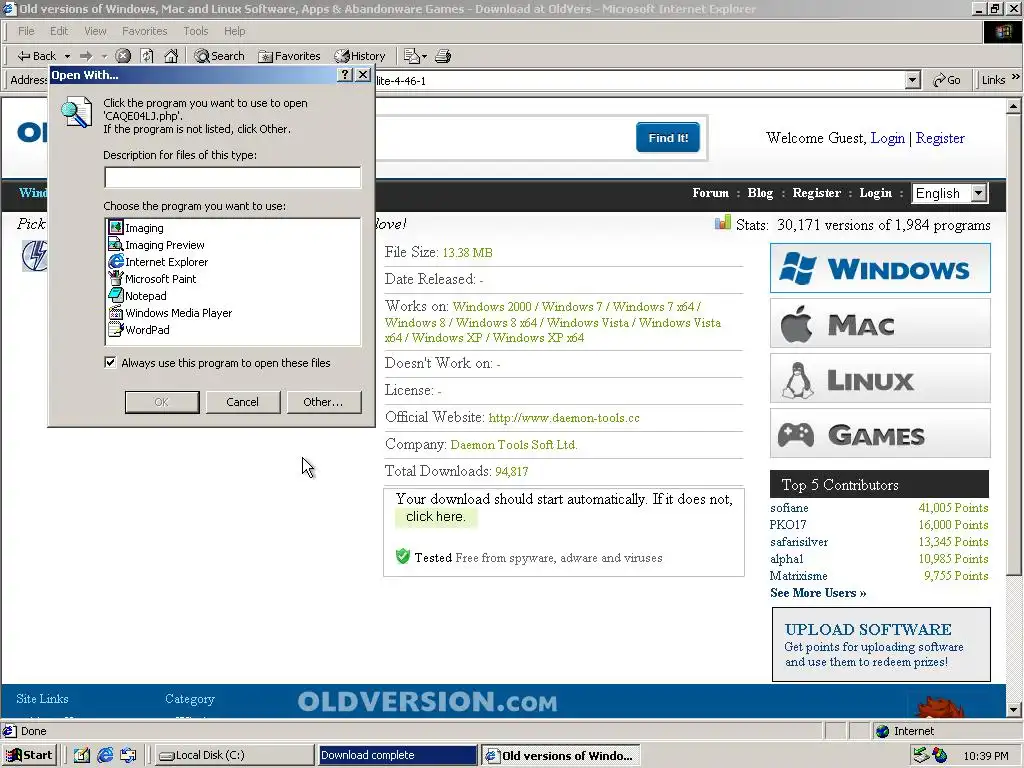Expand the Back button history arrow
The height and width of the screenshot is (768, 1024).
click(67, 56)
